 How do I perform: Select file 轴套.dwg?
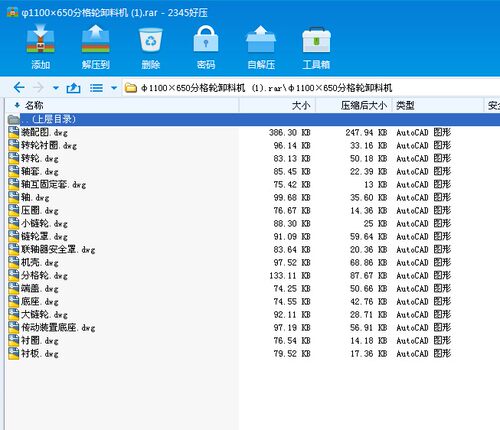click(40, 172)
